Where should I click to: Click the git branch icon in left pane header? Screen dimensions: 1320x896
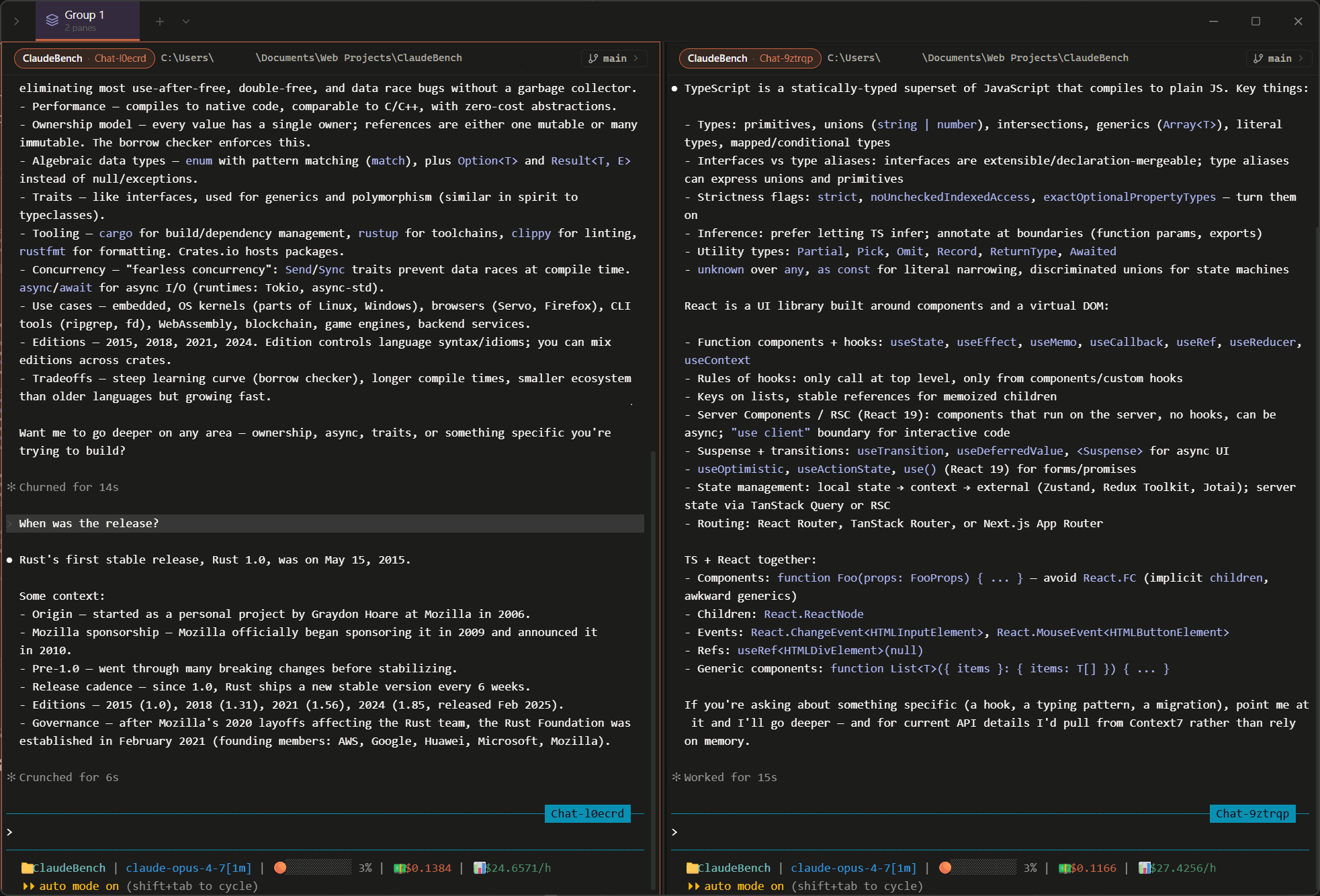[592, 58]
